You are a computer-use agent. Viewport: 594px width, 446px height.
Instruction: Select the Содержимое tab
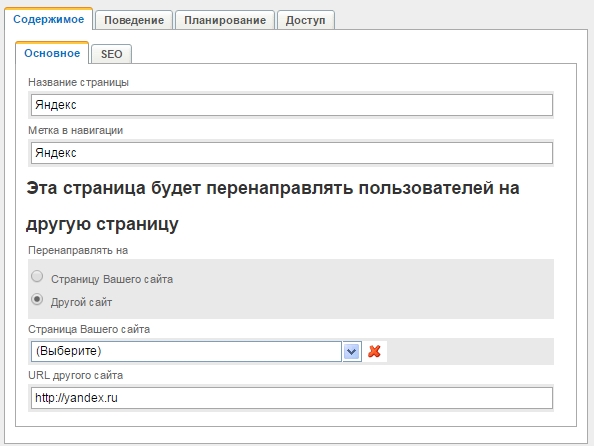[48, 19]
